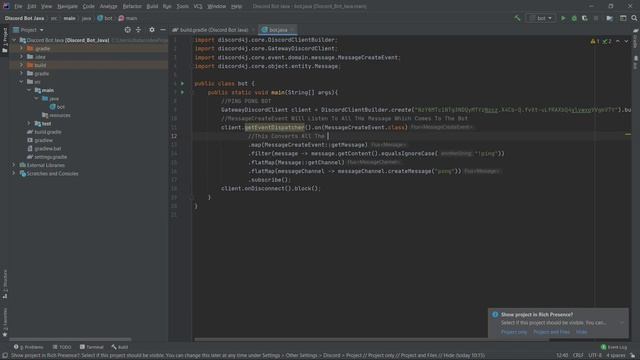640x360 pixels.
Task: Select bot class file in project tree
Action: (x=57, y=107)
